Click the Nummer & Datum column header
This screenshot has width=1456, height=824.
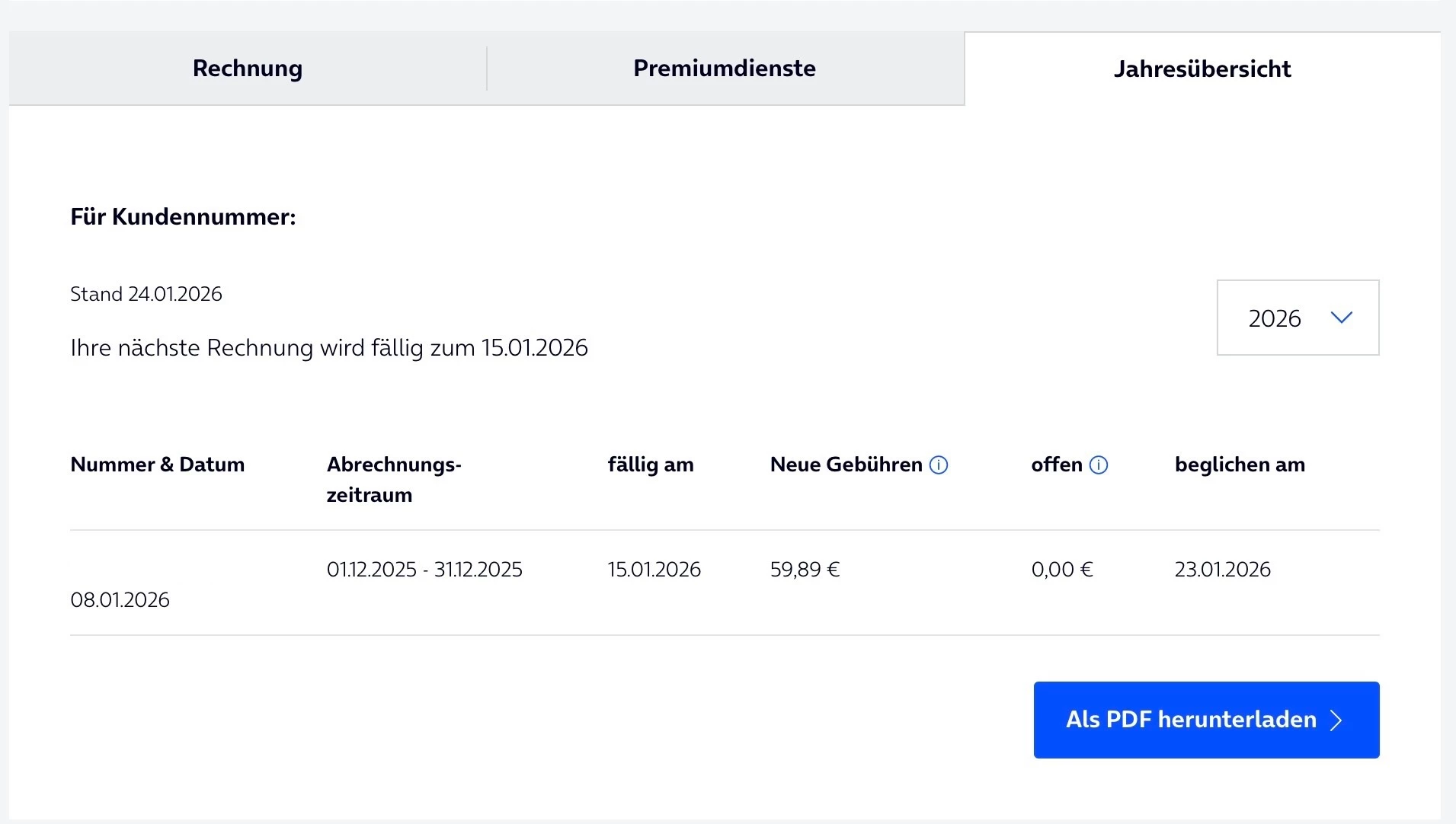158,465
